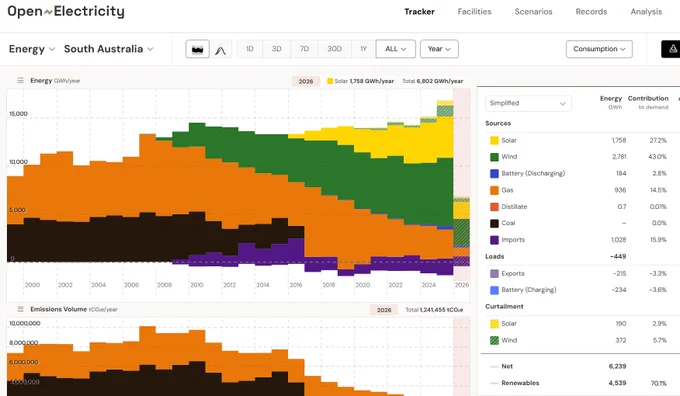The image size is (680, 396).
Task: Select the line chart view icon
Action: tap(220, 49)
